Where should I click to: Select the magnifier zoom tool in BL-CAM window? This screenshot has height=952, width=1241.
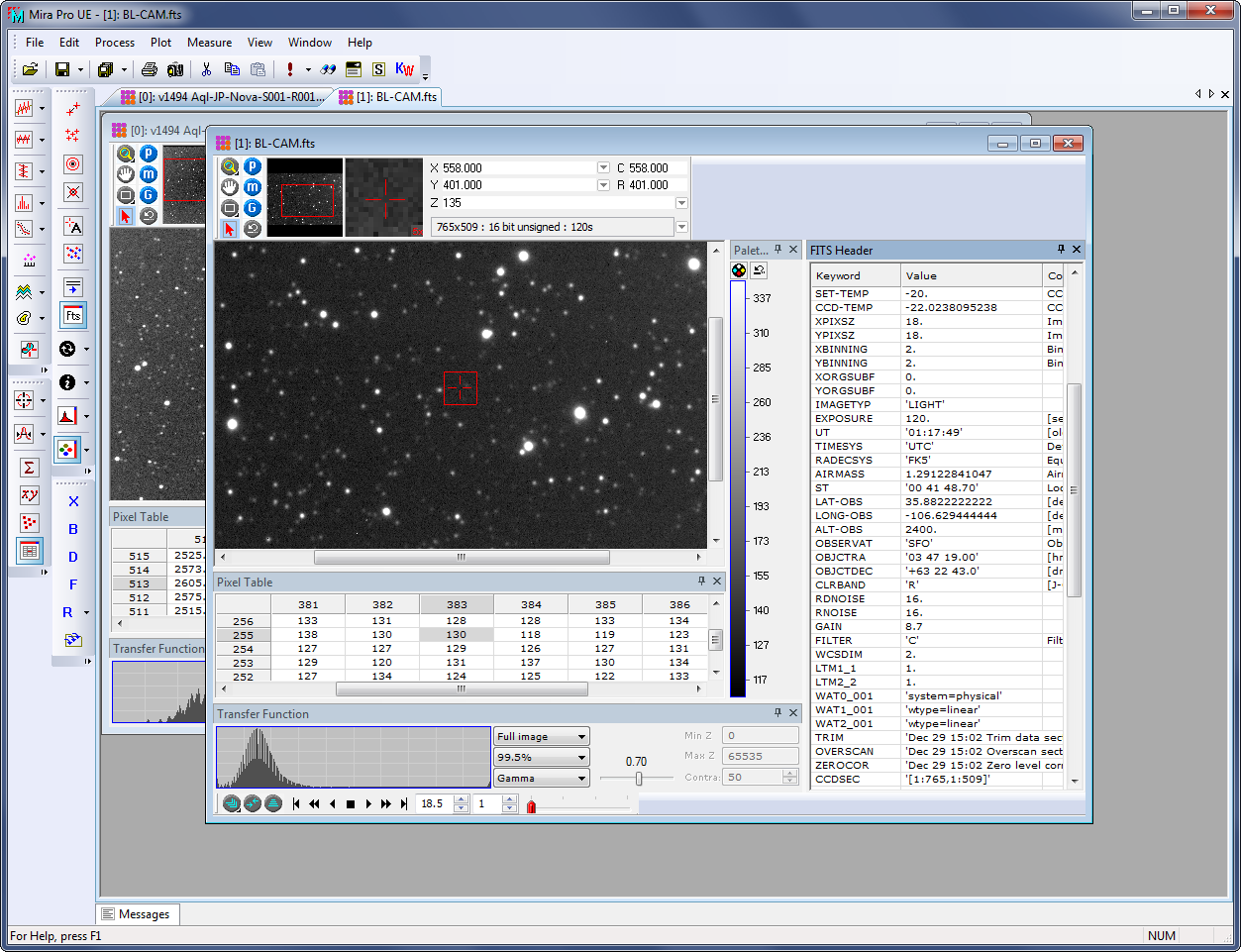coord(230,166)
